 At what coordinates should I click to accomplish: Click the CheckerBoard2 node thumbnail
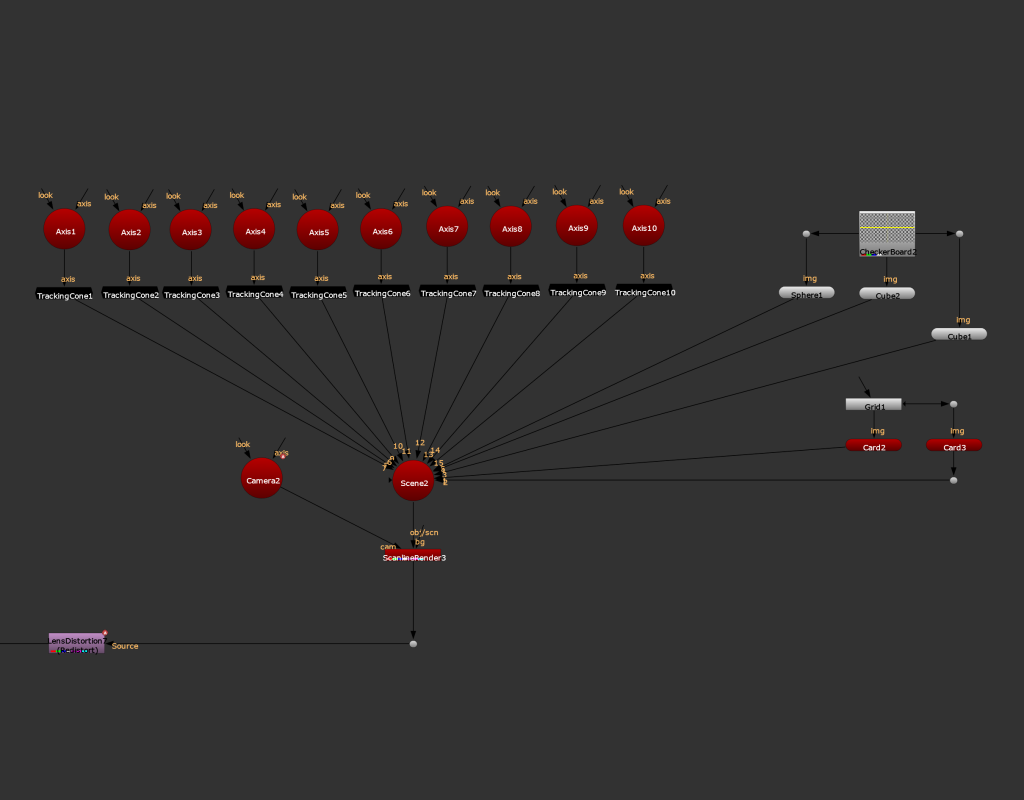click(x=886, y=234)
